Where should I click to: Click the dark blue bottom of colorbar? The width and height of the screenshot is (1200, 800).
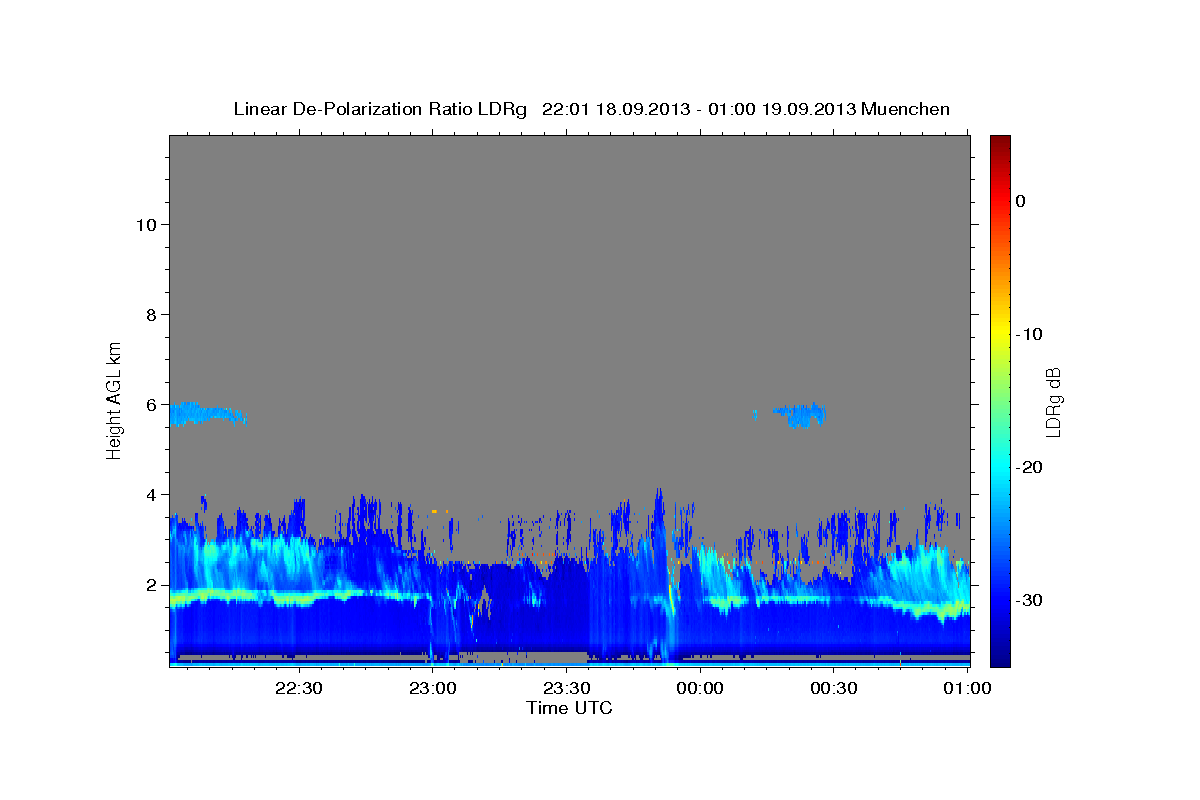tap(1000, 655)
